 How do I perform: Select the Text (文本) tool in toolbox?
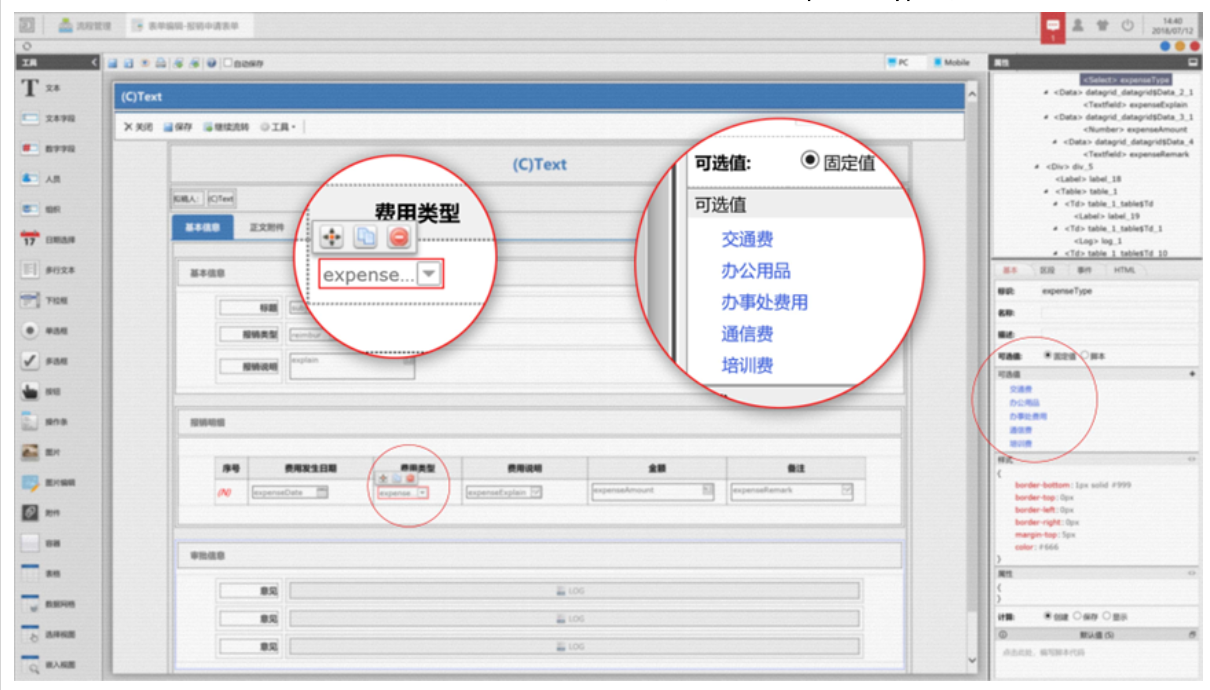pos(30,88)
